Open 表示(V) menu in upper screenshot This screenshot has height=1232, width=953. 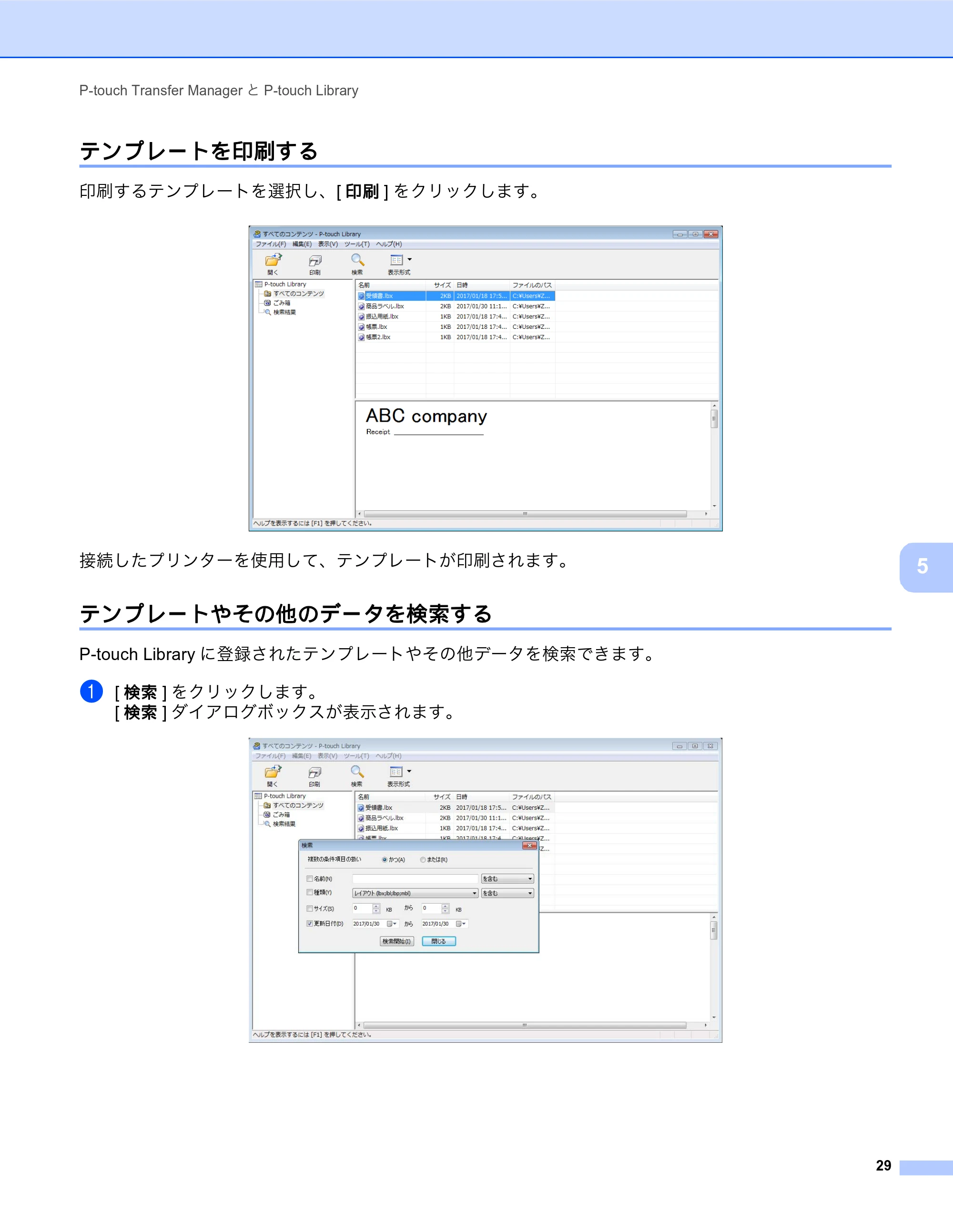(328, 244)
